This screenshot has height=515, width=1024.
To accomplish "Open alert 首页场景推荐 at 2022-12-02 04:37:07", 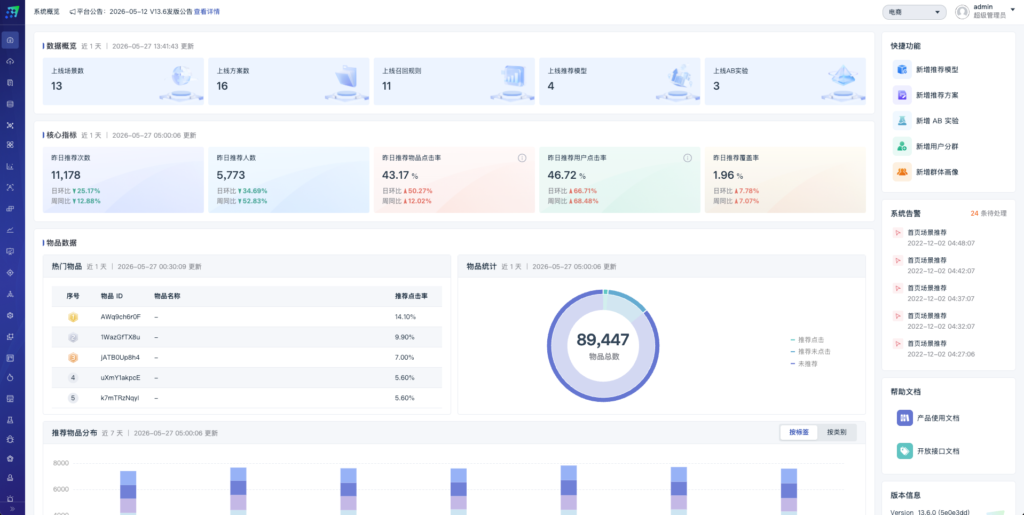I will click(941, 293).
